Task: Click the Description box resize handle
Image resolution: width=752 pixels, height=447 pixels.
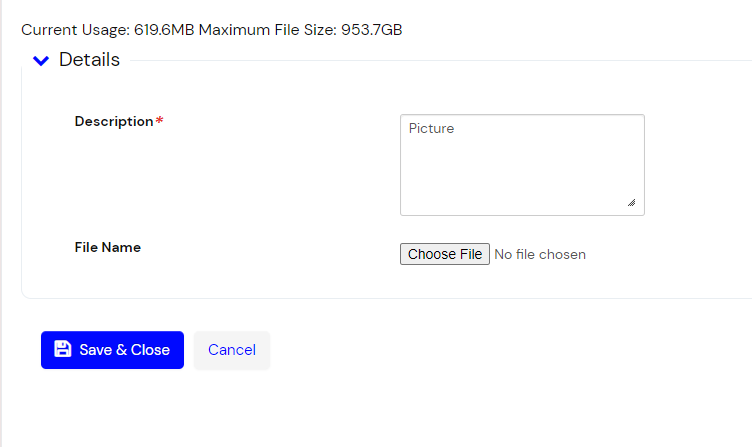Action: 631,202
